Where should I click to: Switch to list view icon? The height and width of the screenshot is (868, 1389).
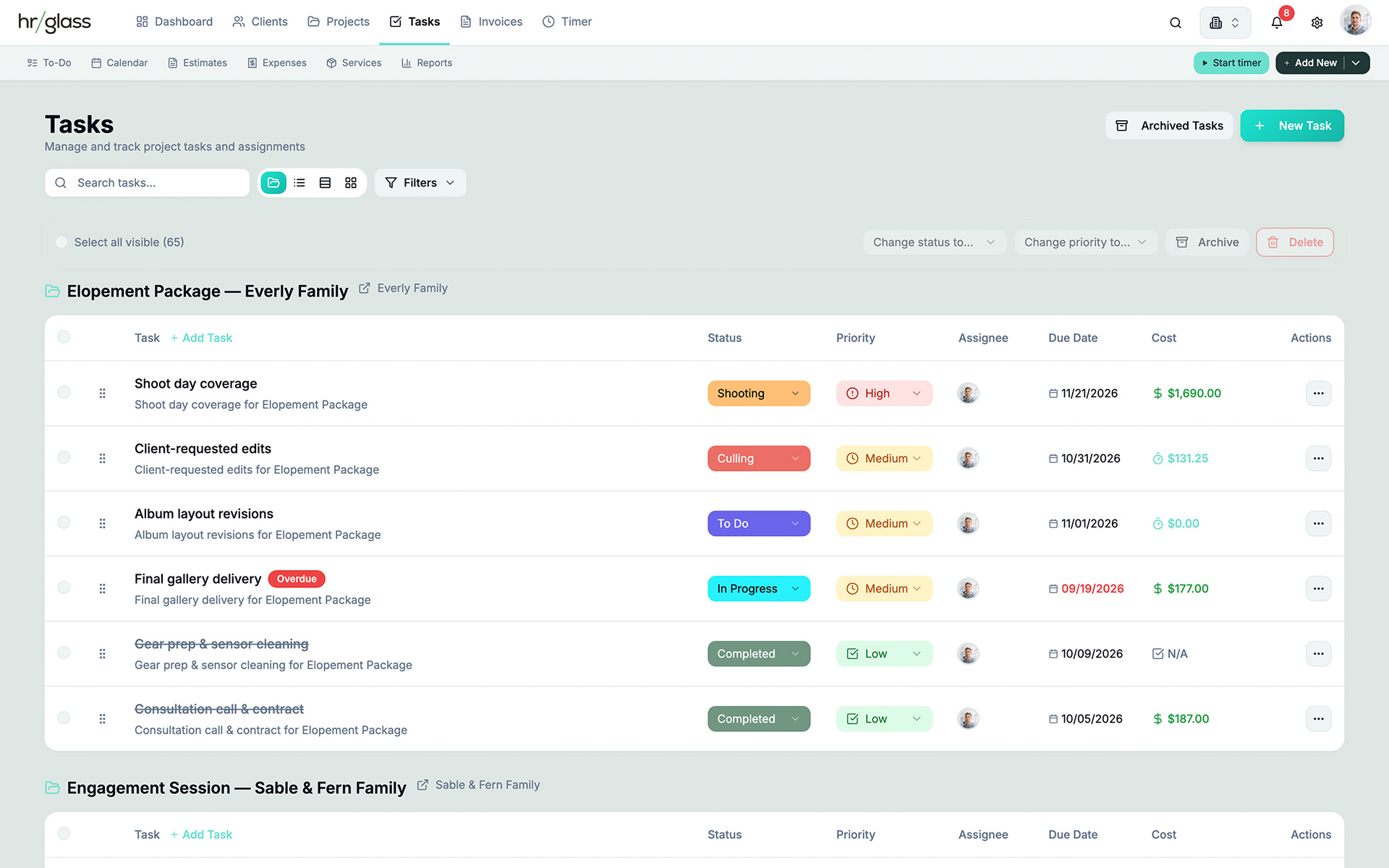tap(300, 183)
